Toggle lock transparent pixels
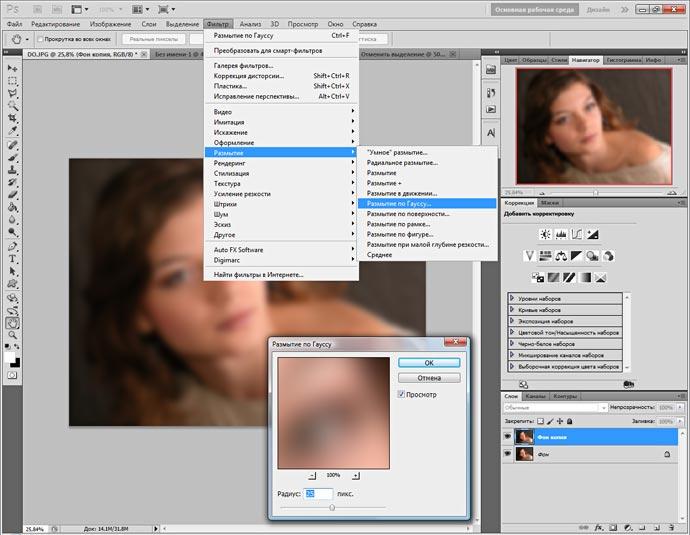690x535 pixels. click(x=541, y=421)
